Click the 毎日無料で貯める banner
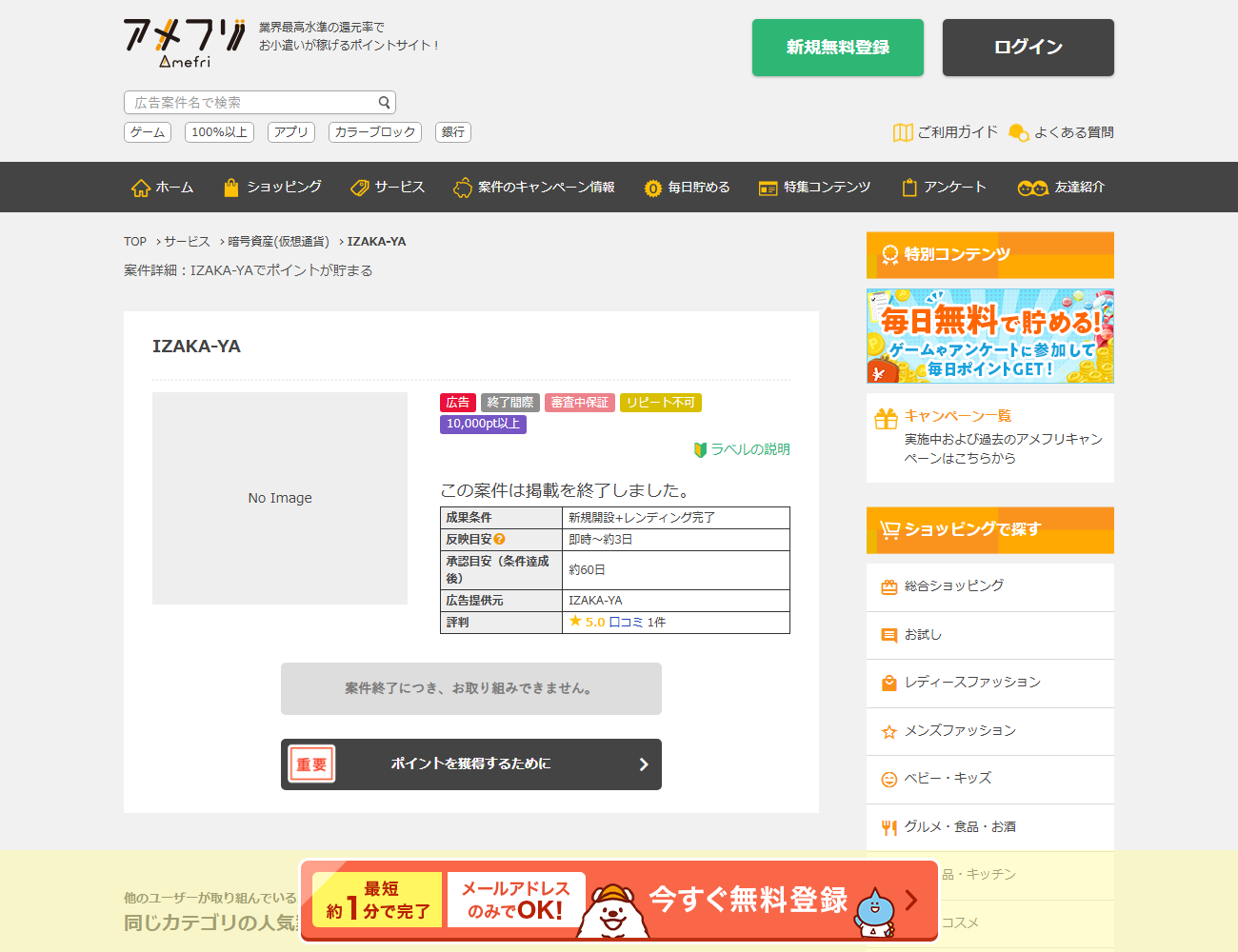Viewport: 1238px width, 952px height. pos(990,336)
